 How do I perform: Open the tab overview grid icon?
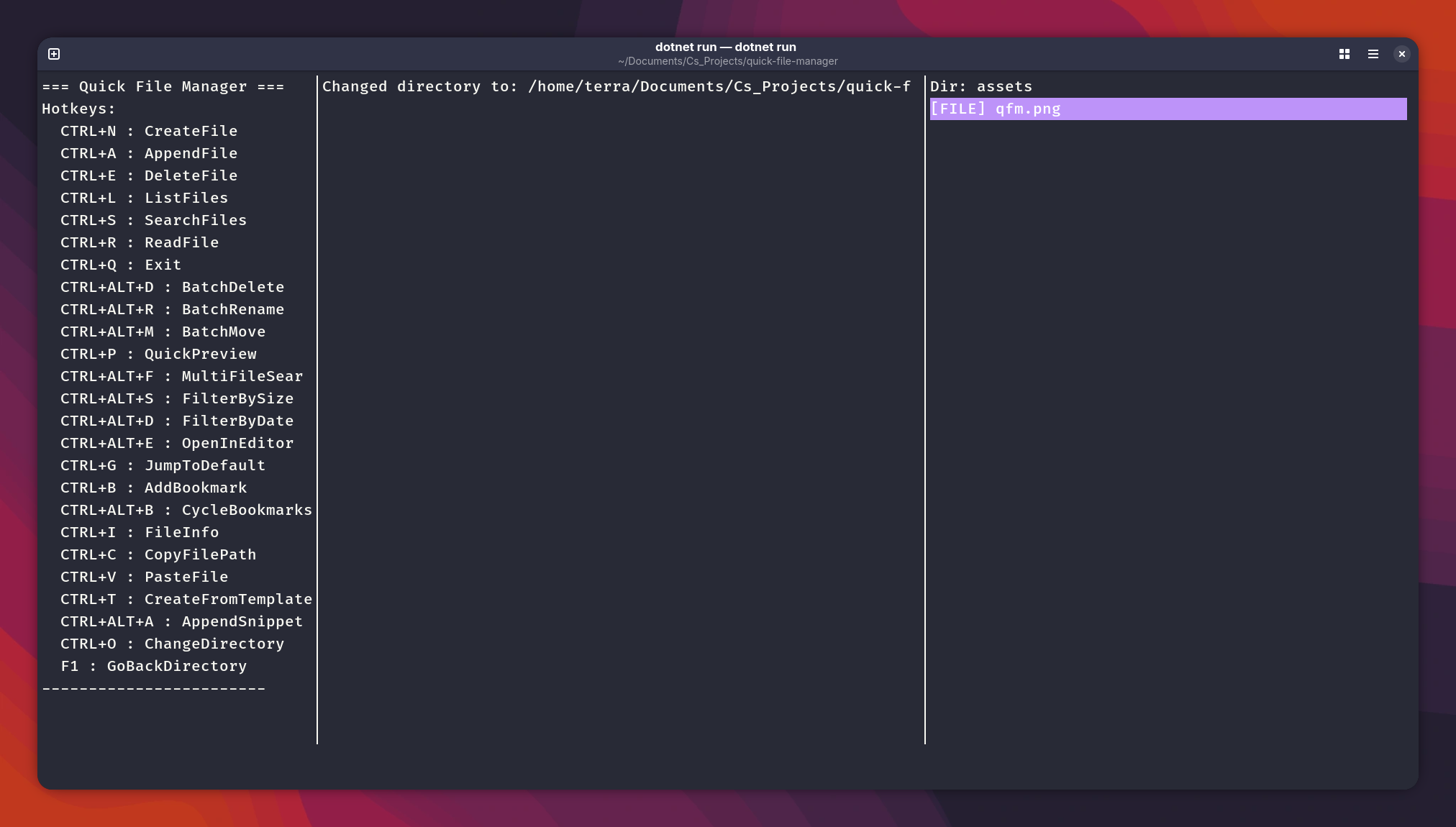1344,54
